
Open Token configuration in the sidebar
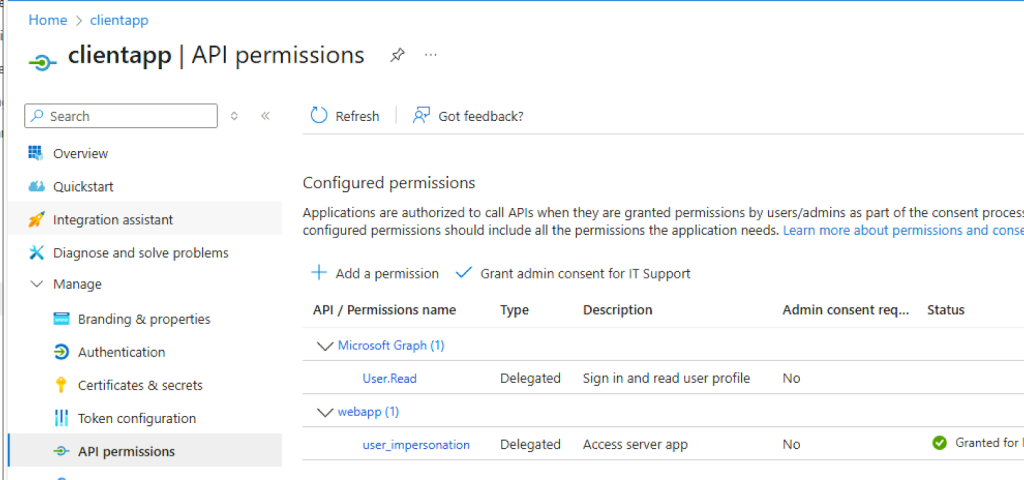pos(136,418)
